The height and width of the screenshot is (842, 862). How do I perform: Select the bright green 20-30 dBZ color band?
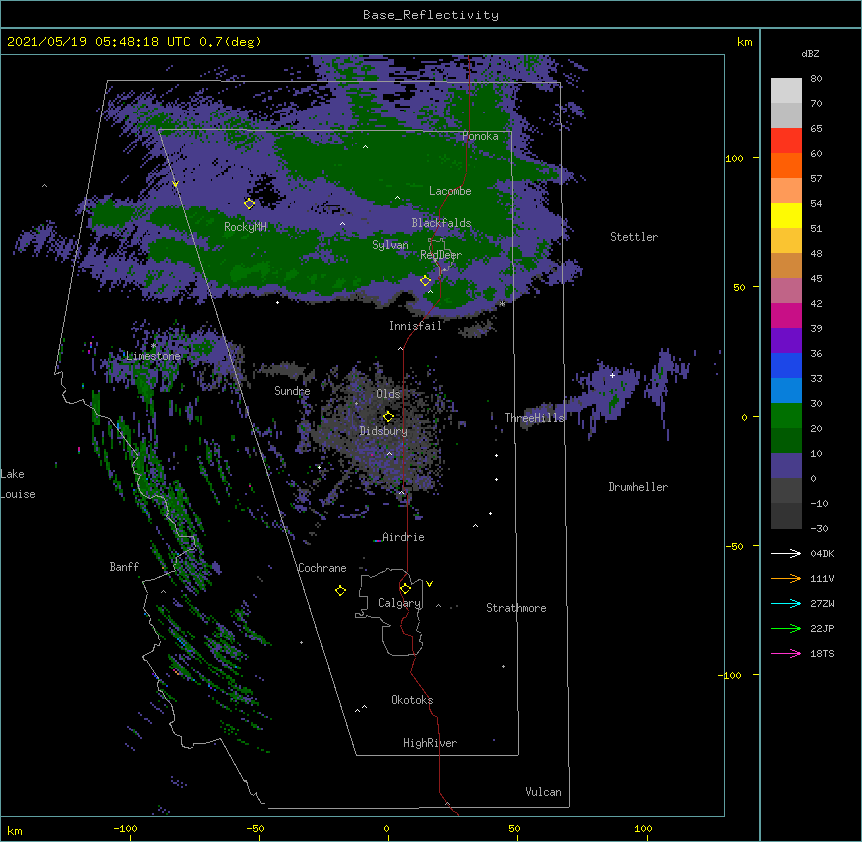786,416
